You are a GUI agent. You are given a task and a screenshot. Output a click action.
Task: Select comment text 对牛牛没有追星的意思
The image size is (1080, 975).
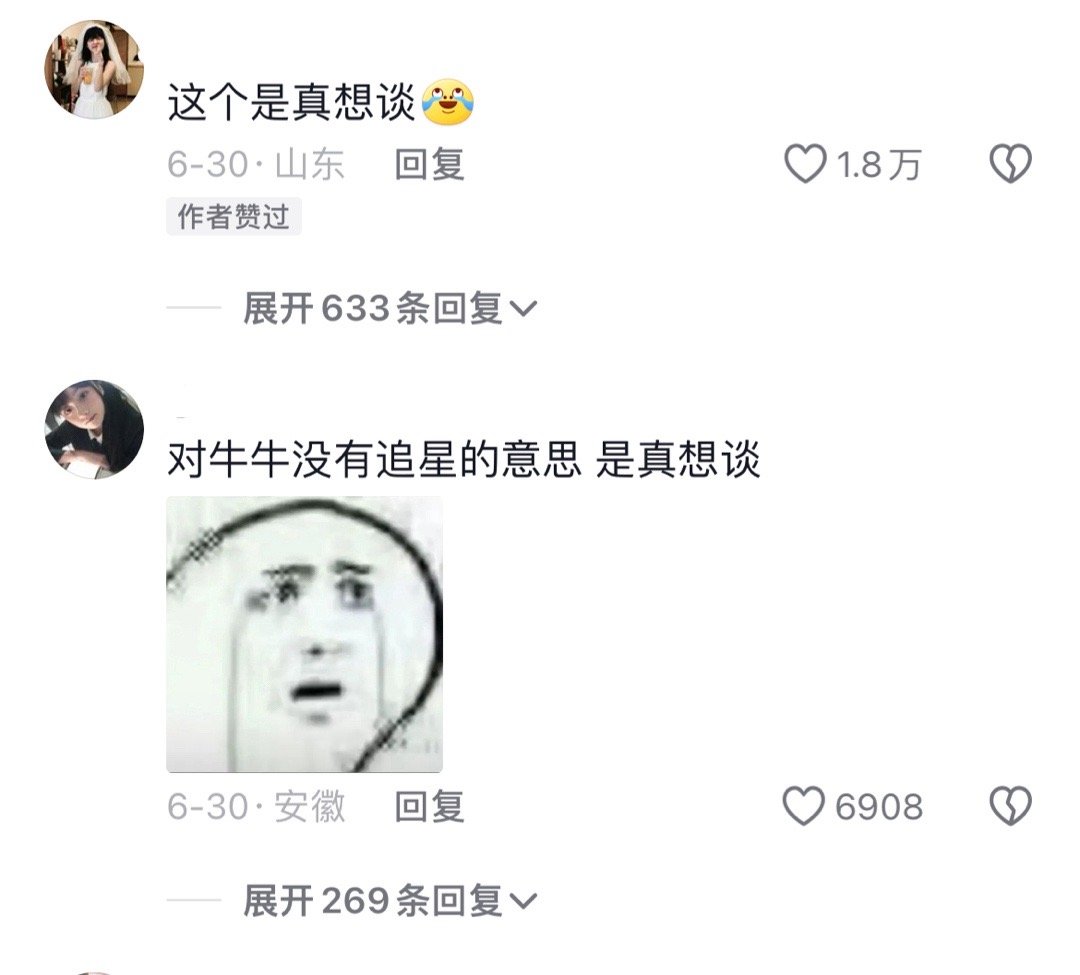pyautogui.click(x=375, y=459)
